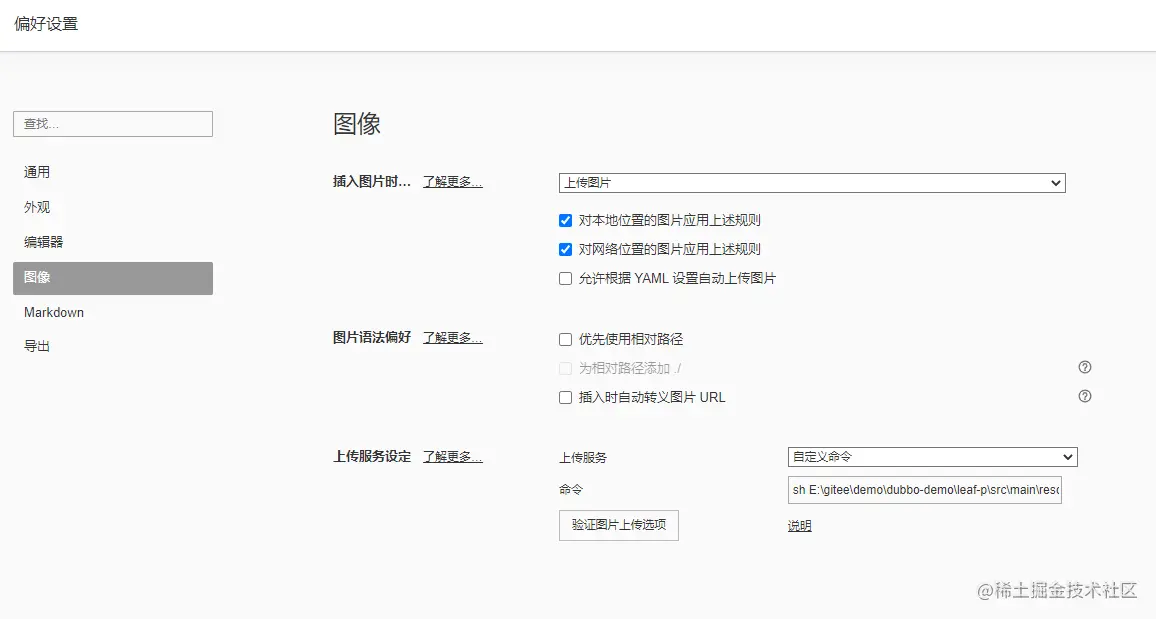Click the 图像 page heading
1156x619 pixels.
pos(357,123)
